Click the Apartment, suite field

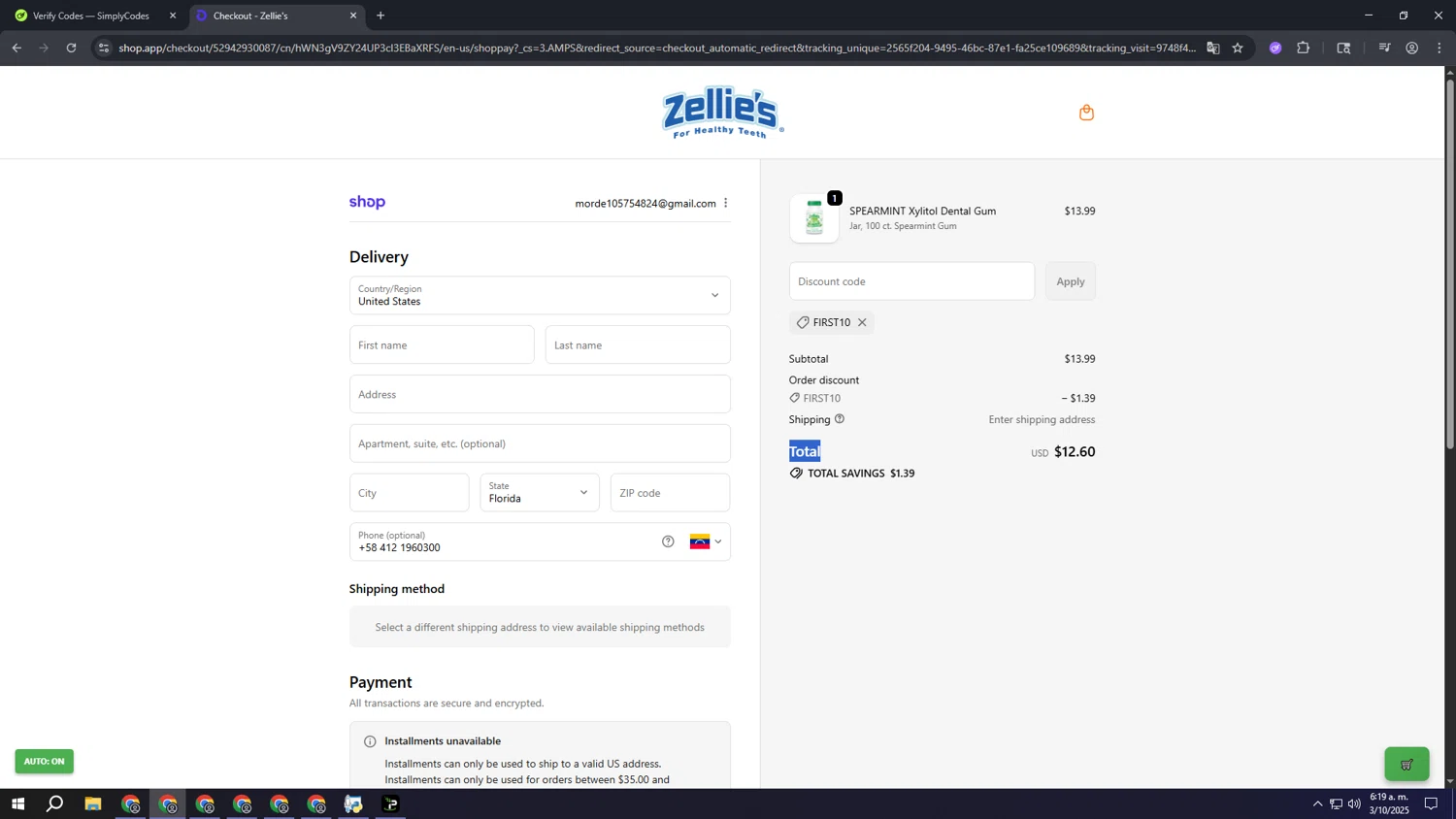coord(540,443)
